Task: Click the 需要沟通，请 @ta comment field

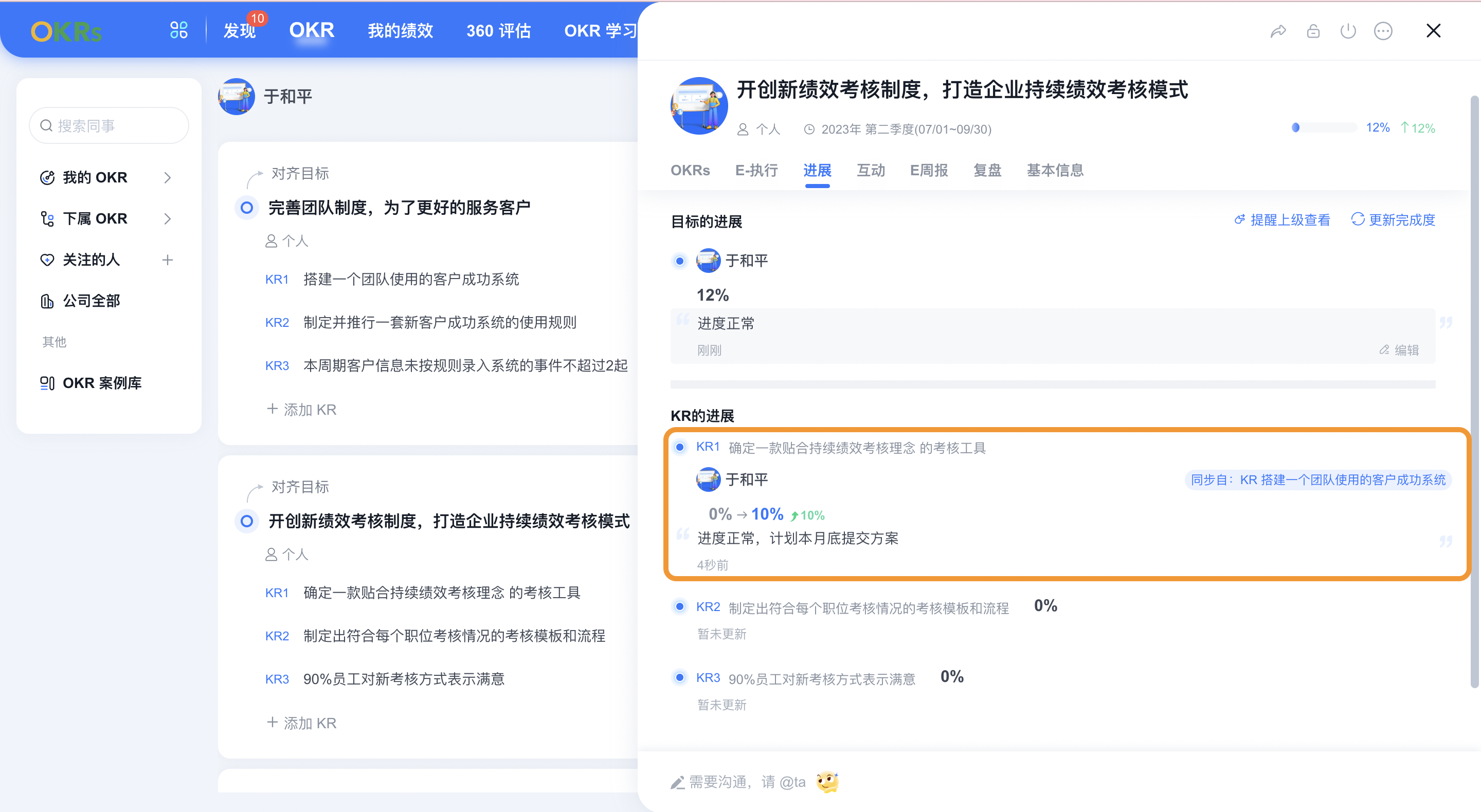Action: [x=747, y=782]
